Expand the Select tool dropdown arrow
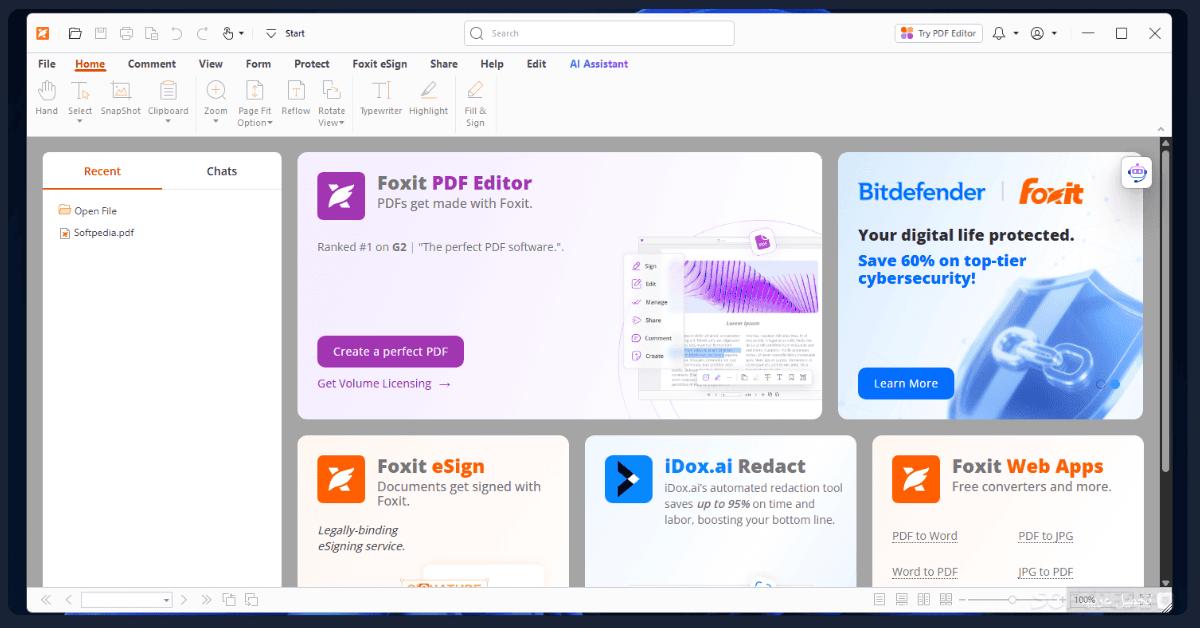 [x=80, y=122]
